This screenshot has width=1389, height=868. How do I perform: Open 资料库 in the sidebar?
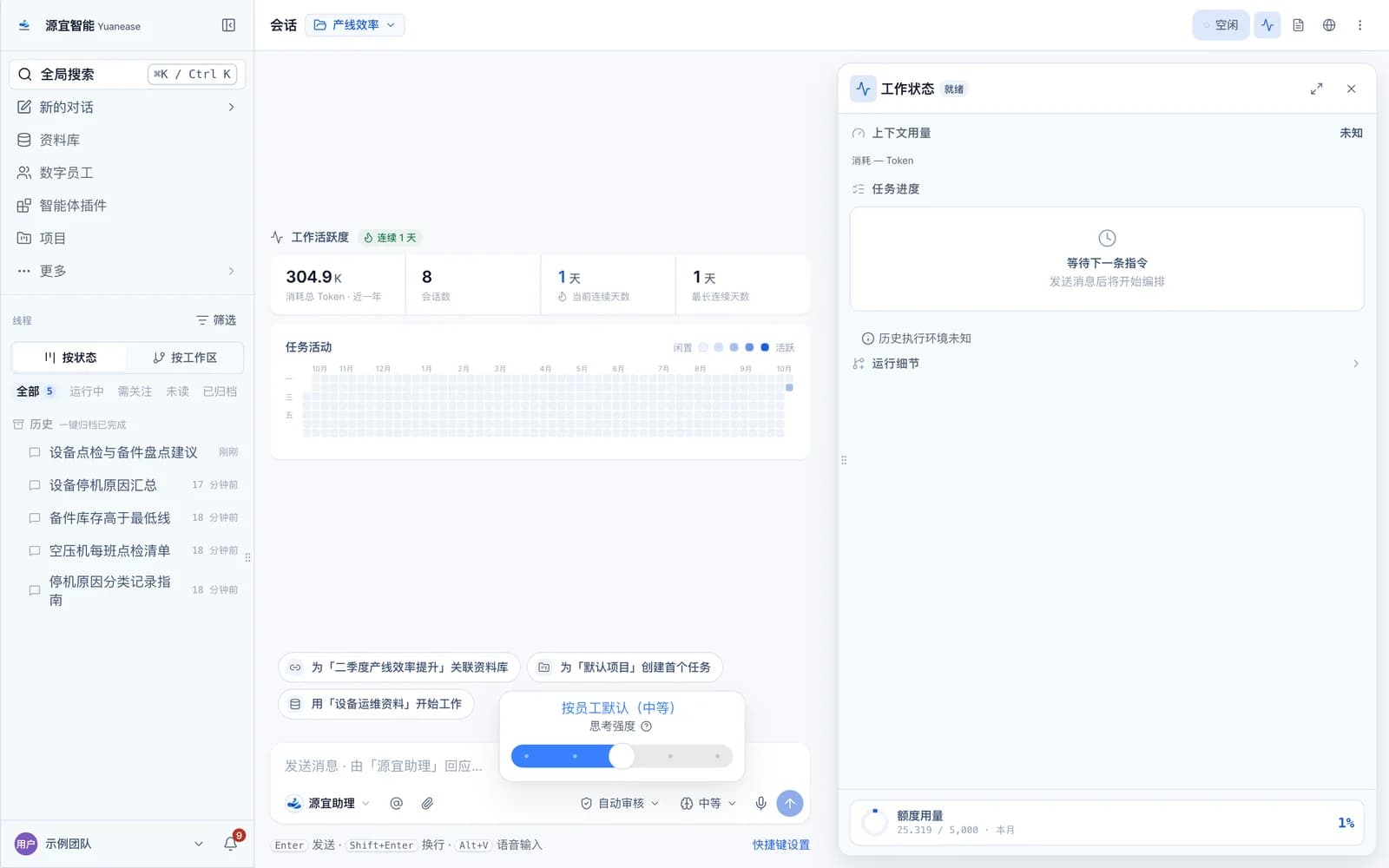127,140
